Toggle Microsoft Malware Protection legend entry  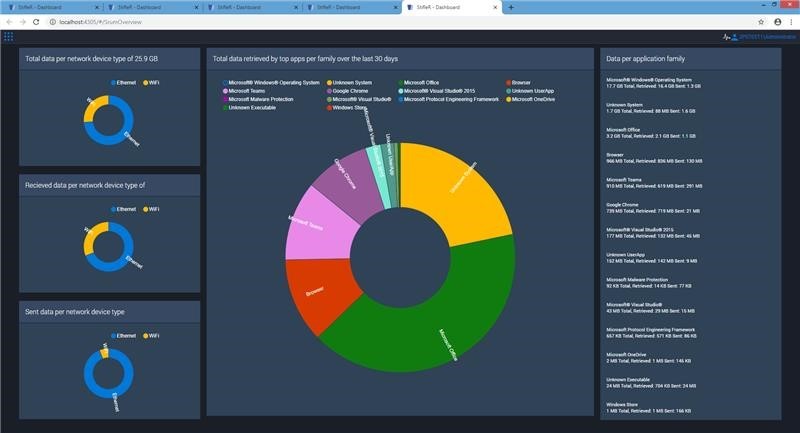258,99
